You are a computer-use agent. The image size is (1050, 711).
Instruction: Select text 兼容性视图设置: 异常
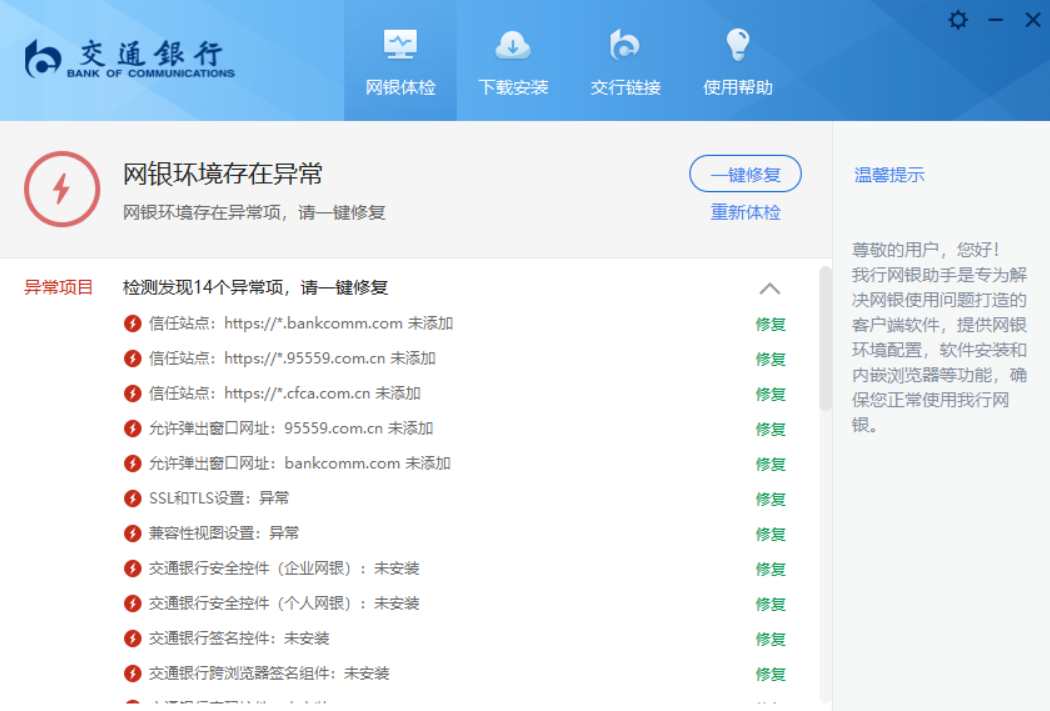(x=224, y=533)
